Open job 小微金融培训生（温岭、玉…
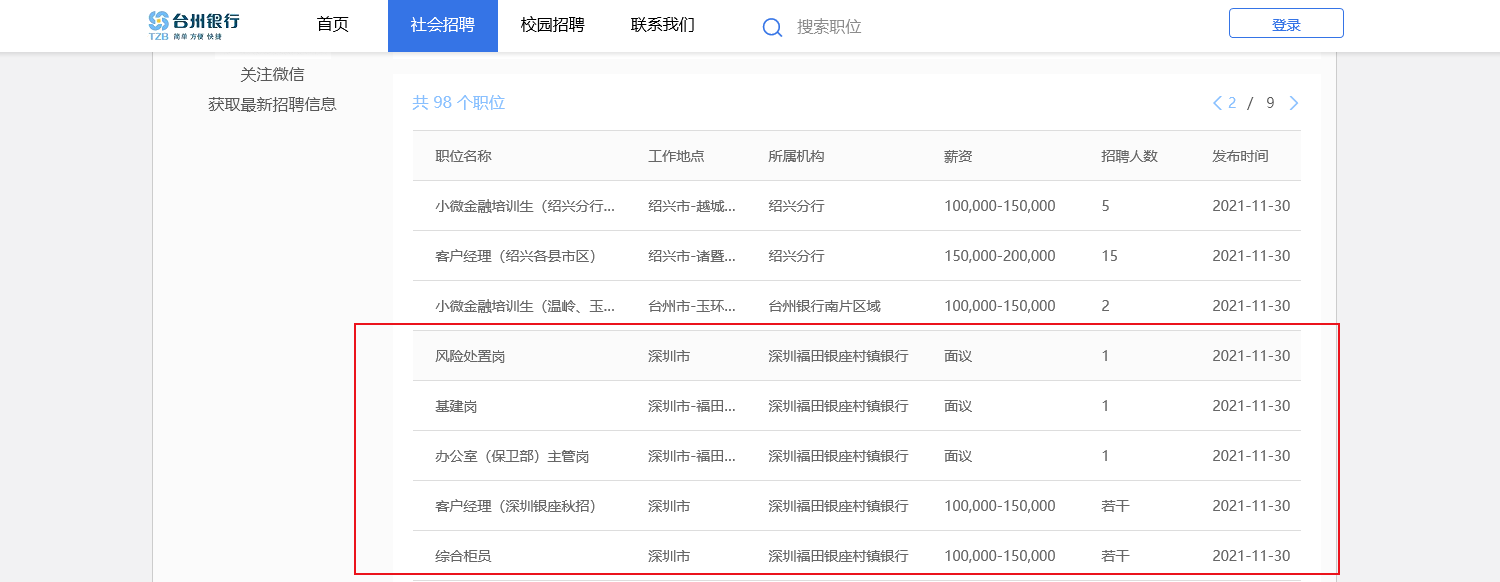 (x=525, y=306)
